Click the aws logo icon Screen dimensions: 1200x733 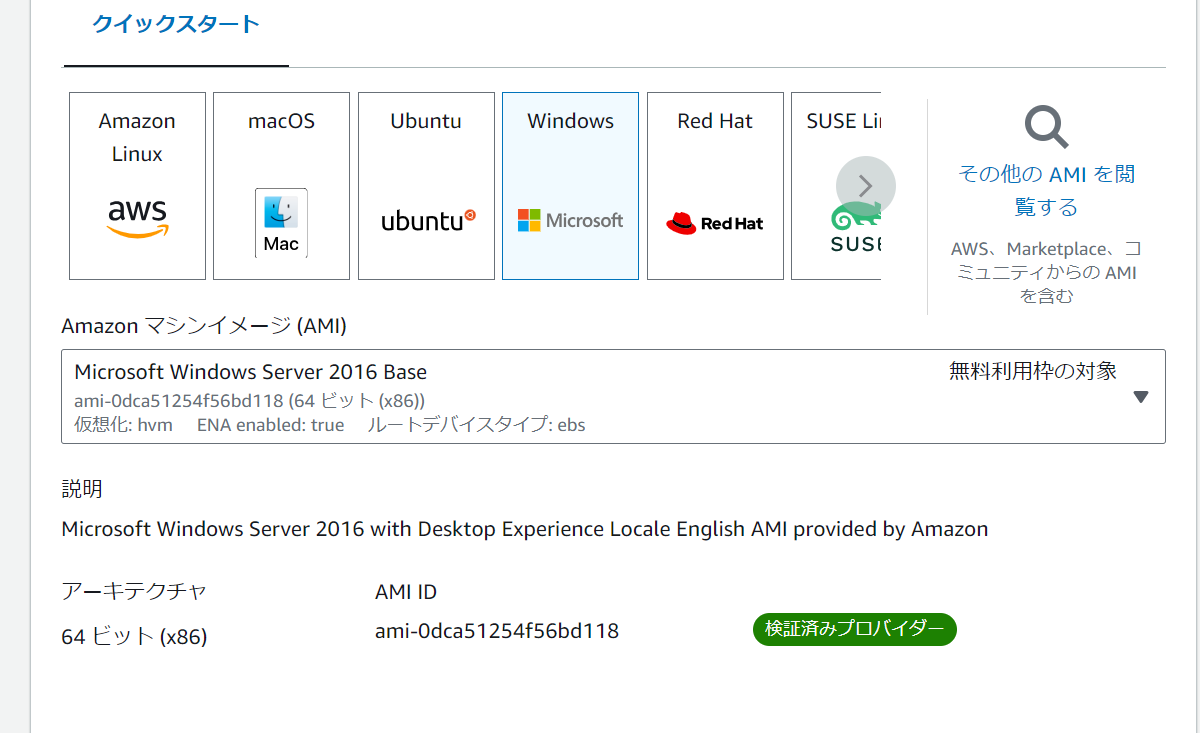137,218
